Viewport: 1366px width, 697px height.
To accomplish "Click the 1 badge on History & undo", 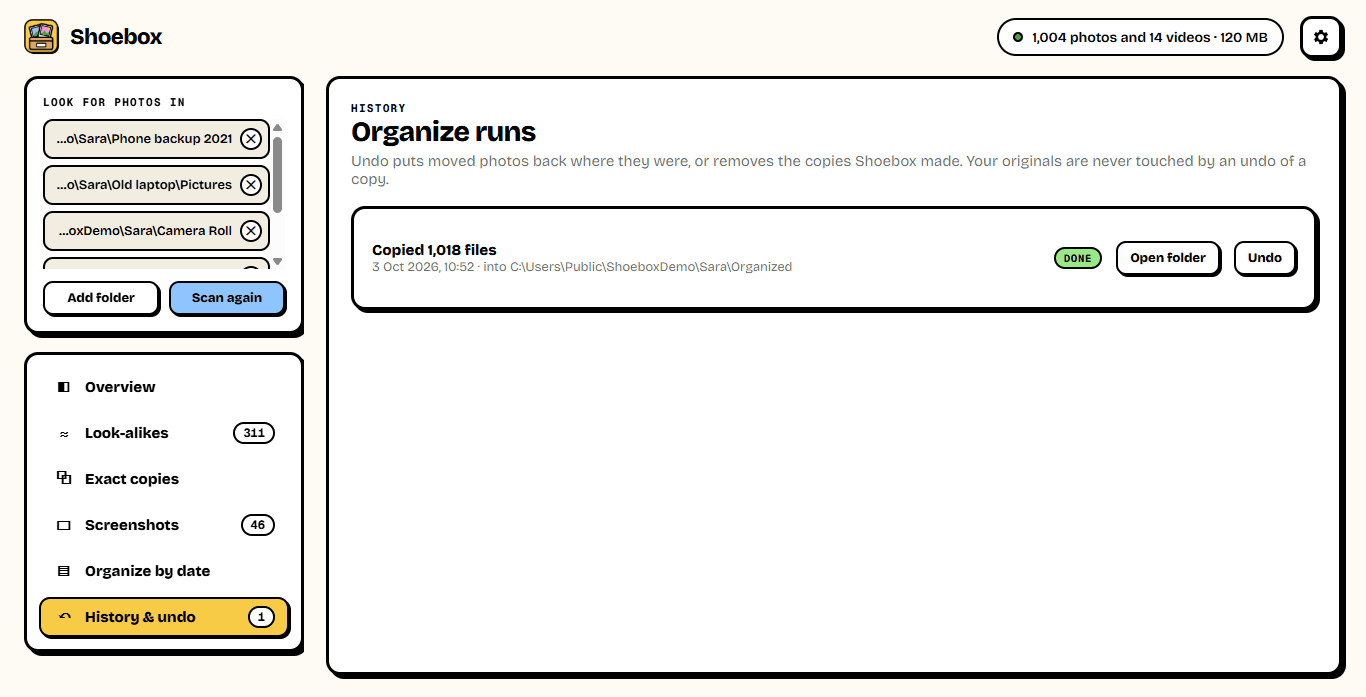I will (x=261, y=617).
